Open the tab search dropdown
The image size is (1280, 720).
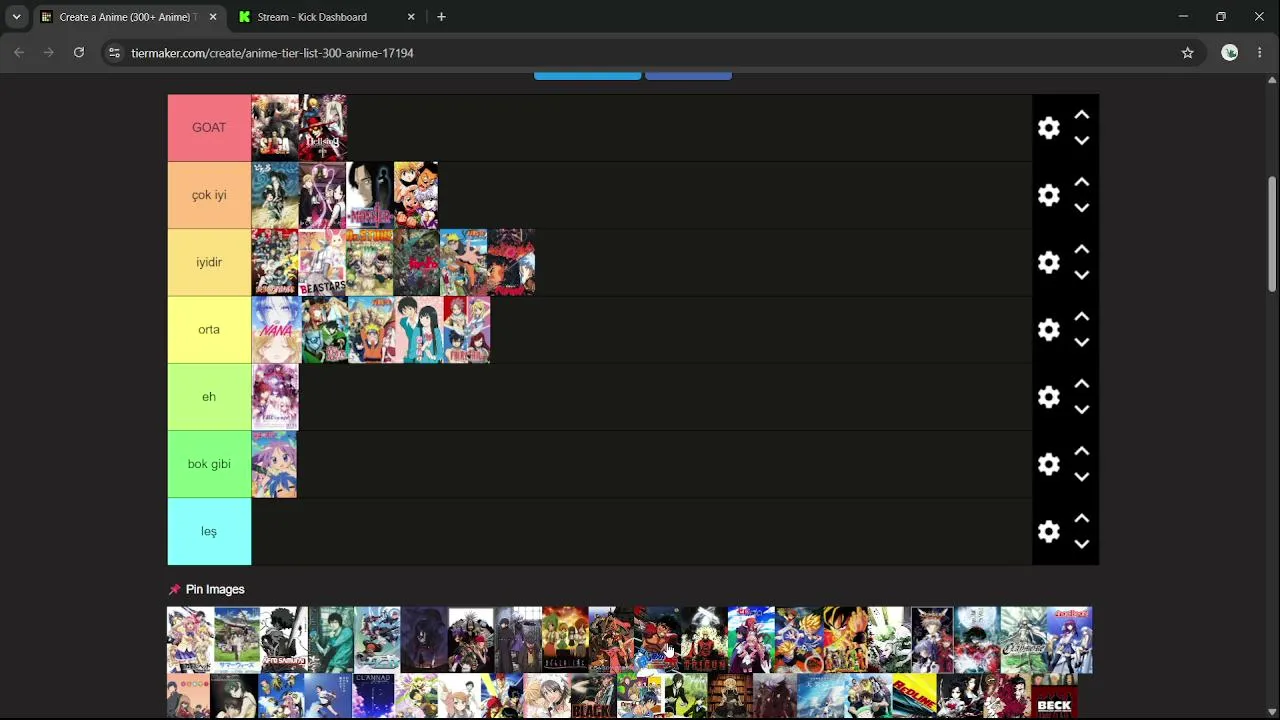coord(16,17)
